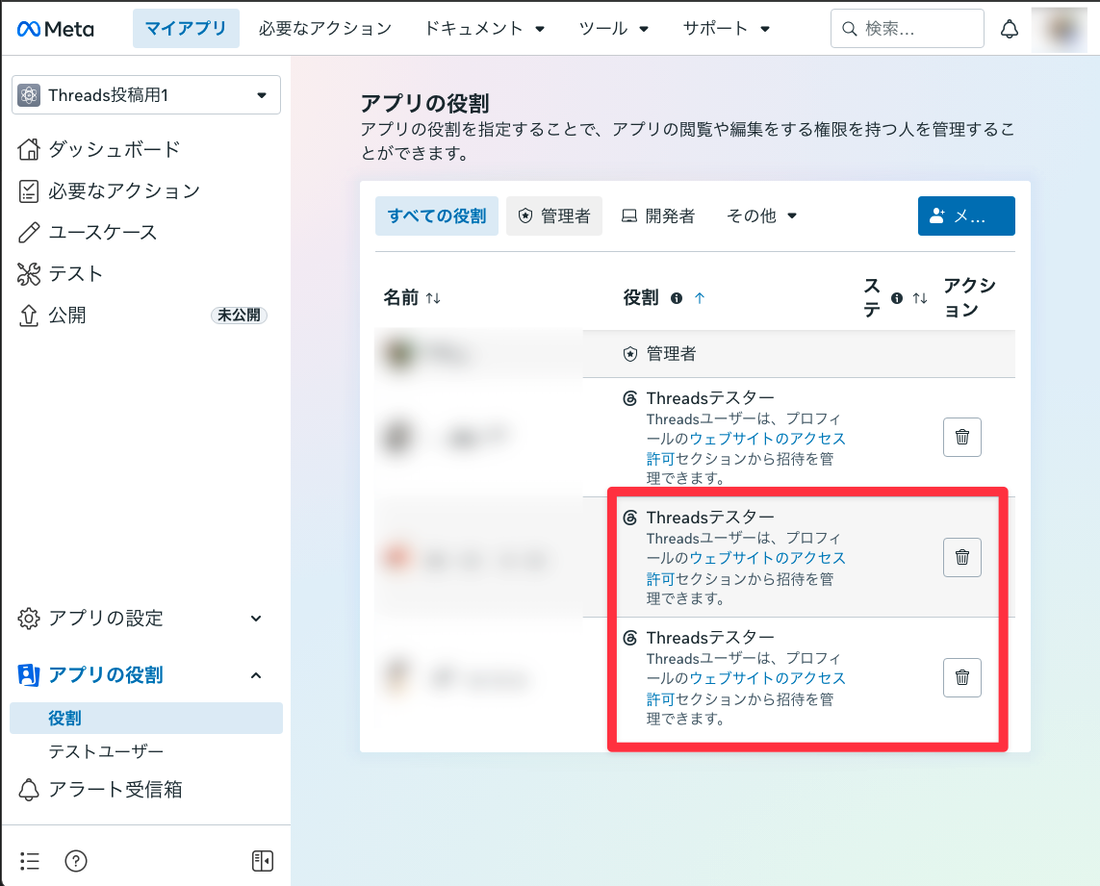
Task: Expand the ツール menu
Action: click(x=614, y=29)
